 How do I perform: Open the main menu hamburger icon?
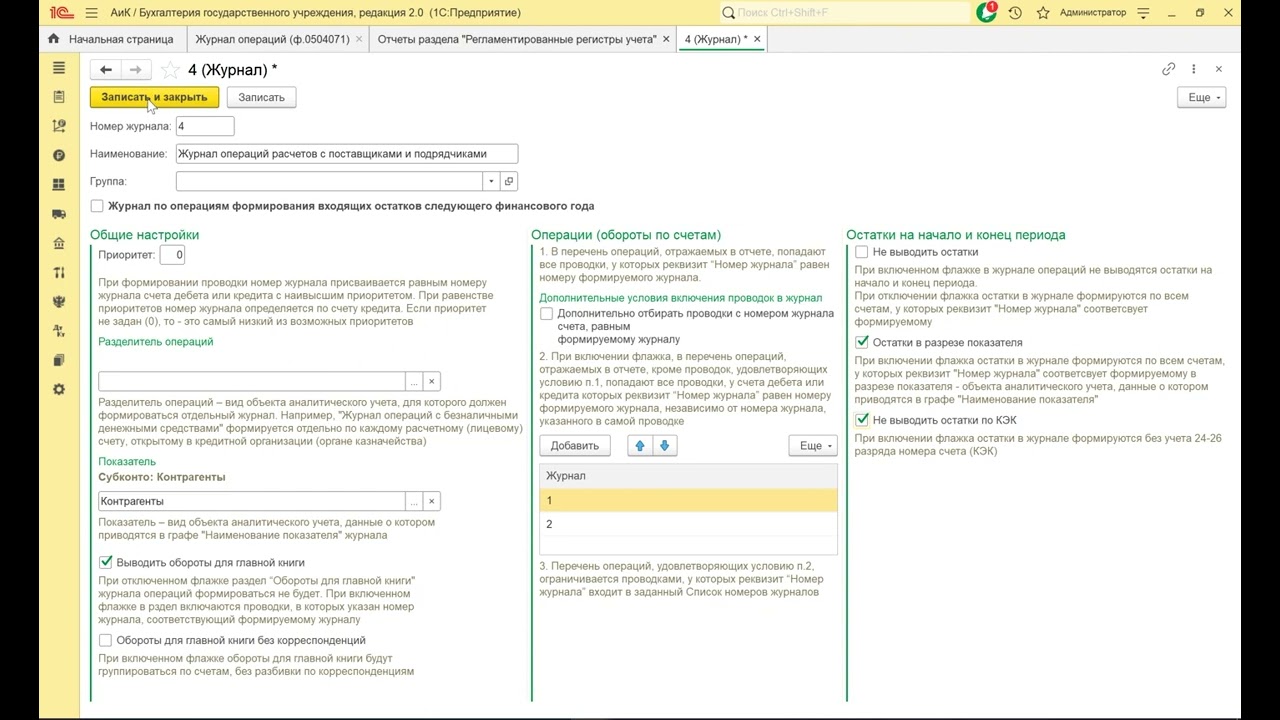tap(92, 13)
